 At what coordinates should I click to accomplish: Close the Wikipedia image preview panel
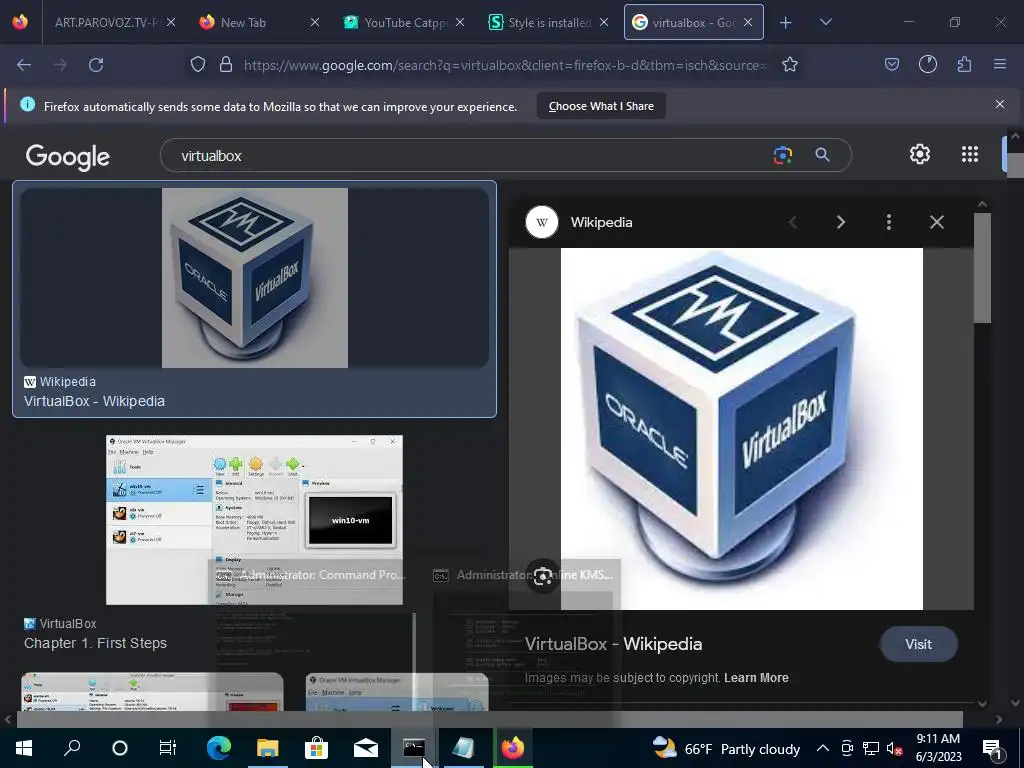[x=936, y=223]
